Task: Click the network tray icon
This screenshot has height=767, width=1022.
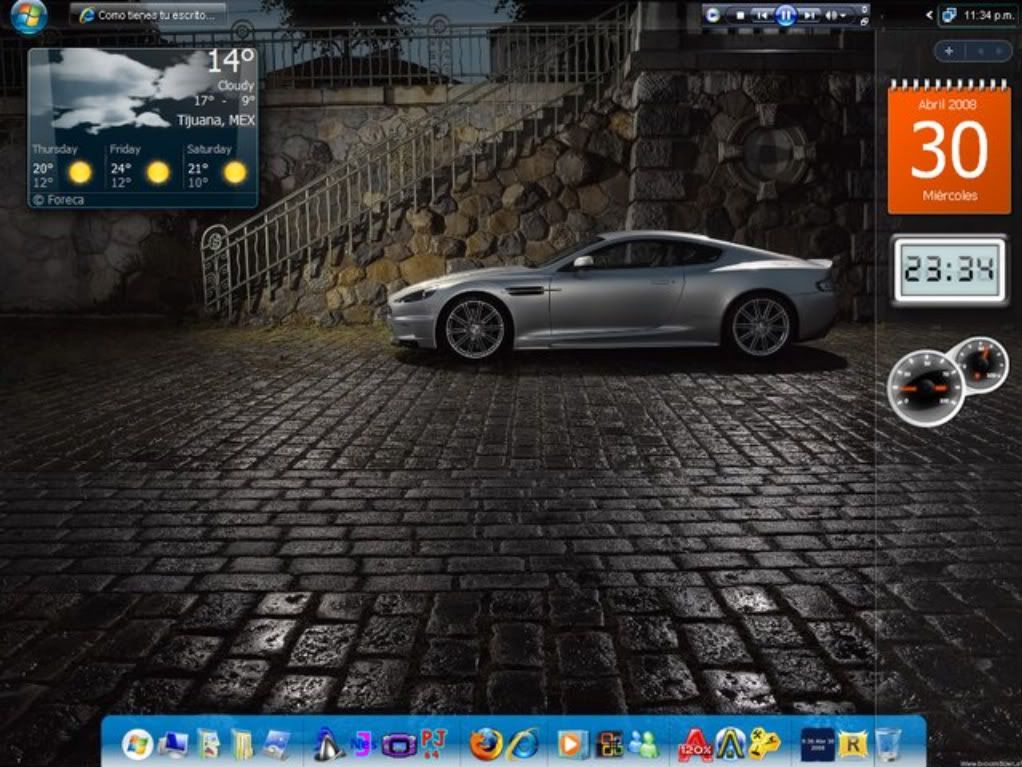Action: [x=949, y=15]
